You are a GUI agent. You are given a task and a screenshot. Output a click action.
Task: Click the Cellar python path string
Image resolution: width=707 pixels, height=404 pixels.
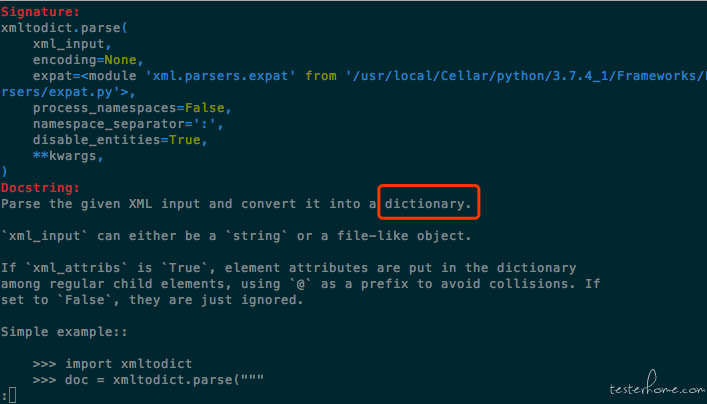(526, 76)
